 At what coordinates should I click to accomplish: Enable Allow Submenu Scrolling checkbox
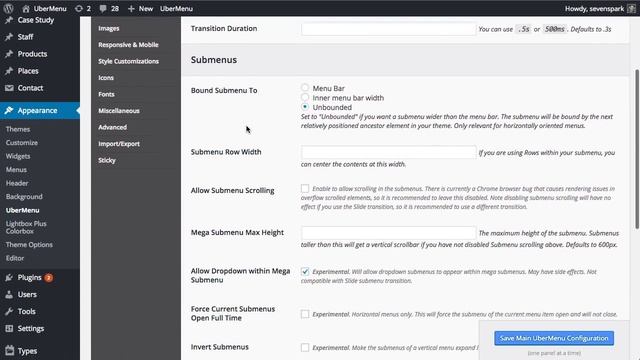305,188
